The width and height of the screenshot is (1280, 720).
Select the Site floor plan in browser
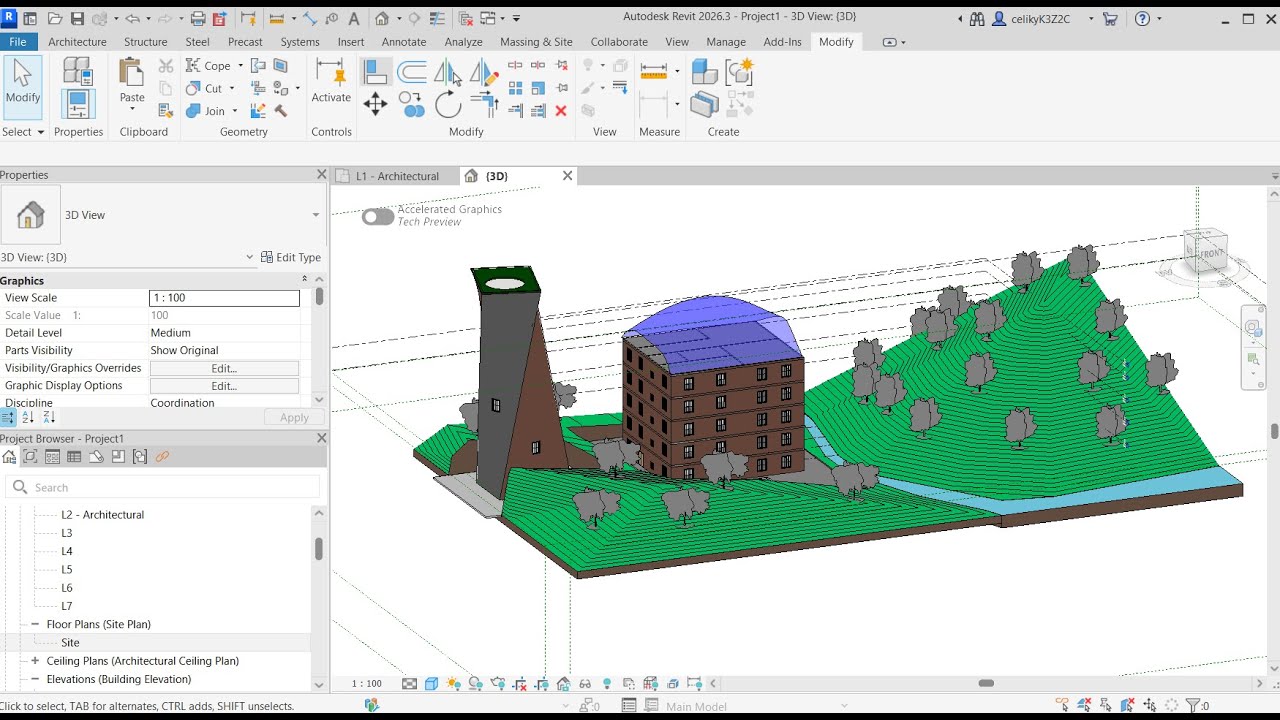[x=70, y=643]
